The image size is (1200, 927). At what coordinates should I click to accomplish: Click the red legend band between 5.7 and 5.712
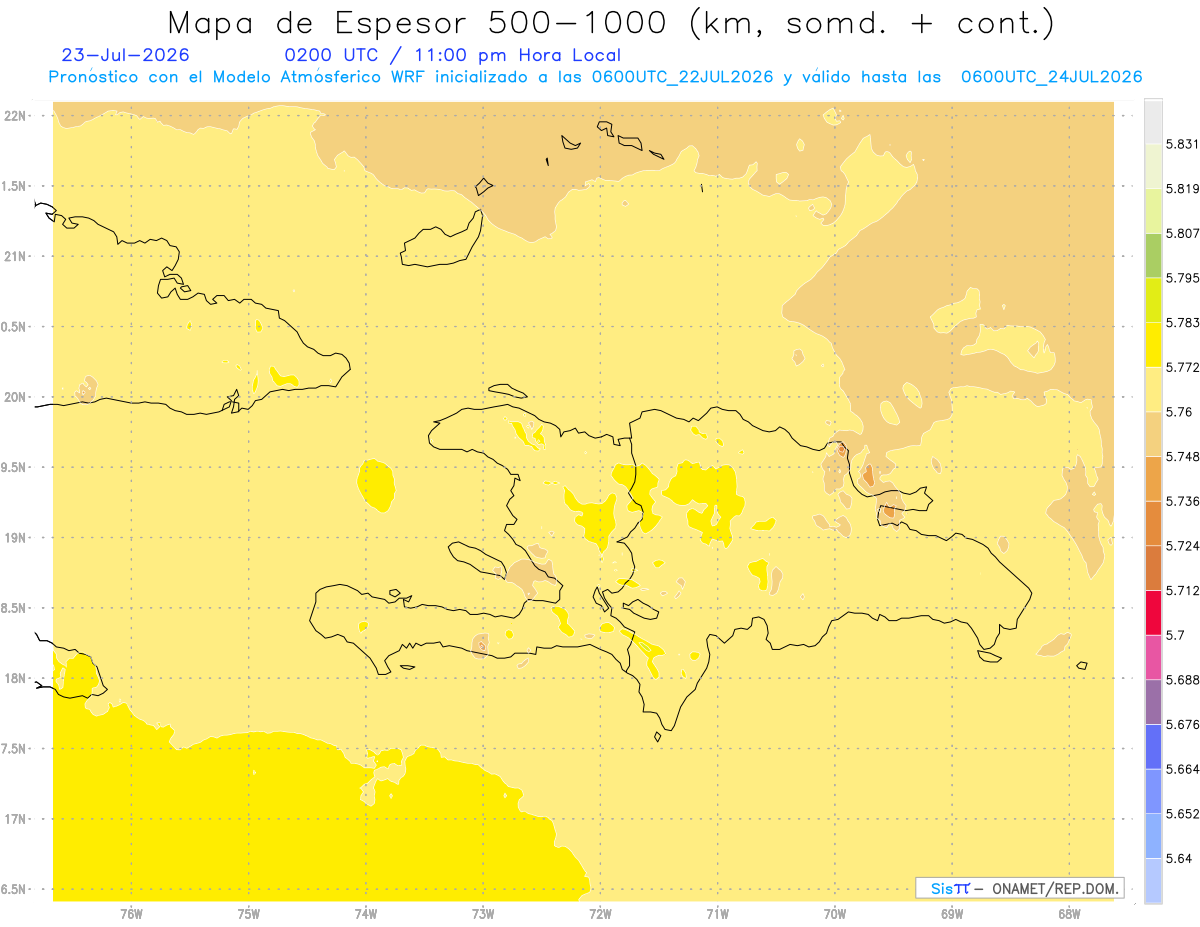pyautogui.click(x=1153, y=612)
